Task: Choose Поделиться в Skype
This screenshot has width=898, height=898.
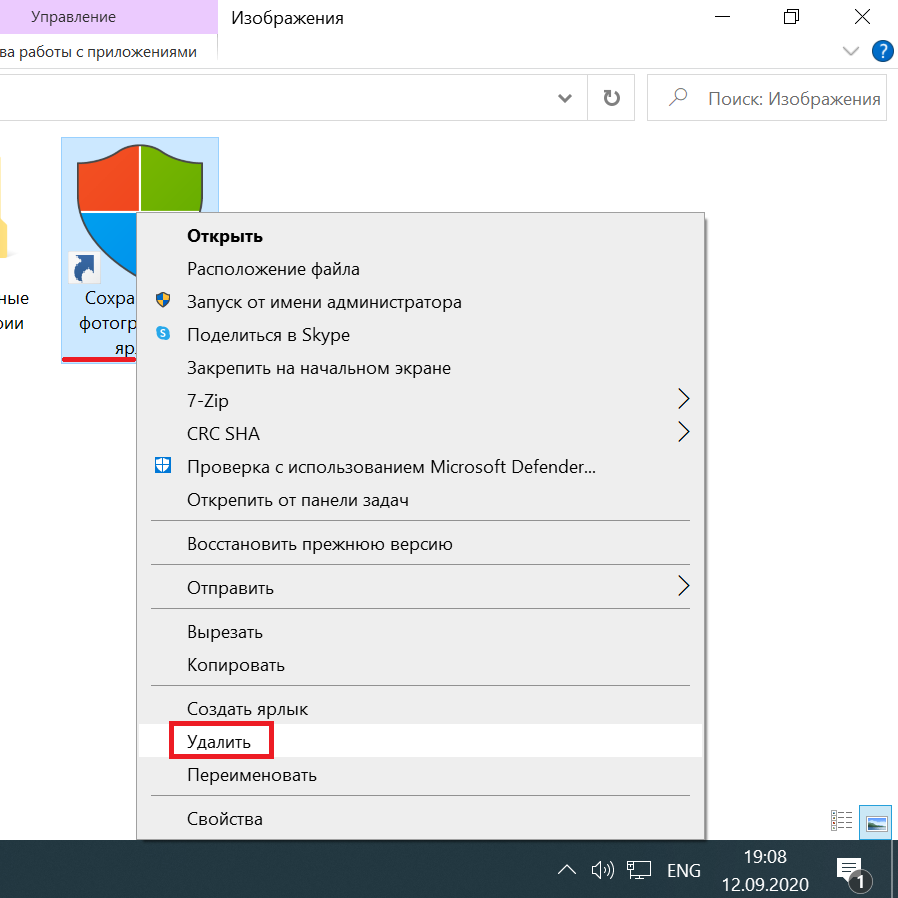Action: (x=420, y=335)
